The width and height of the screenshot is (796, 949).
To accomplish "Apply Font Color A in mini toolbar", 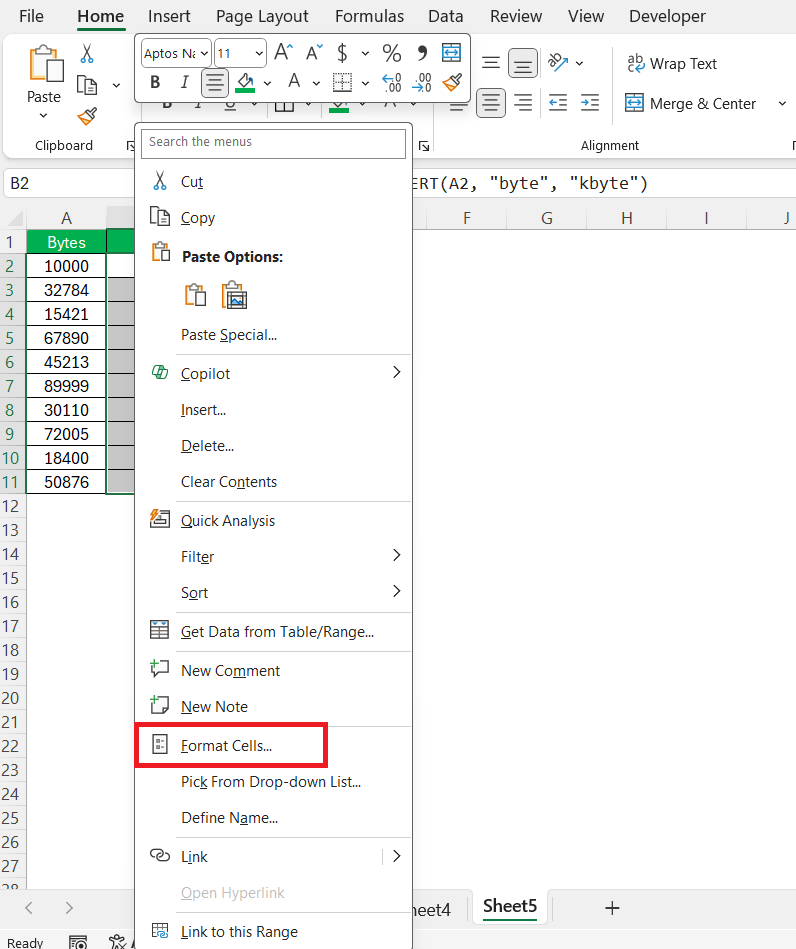I will click(294, 82).
